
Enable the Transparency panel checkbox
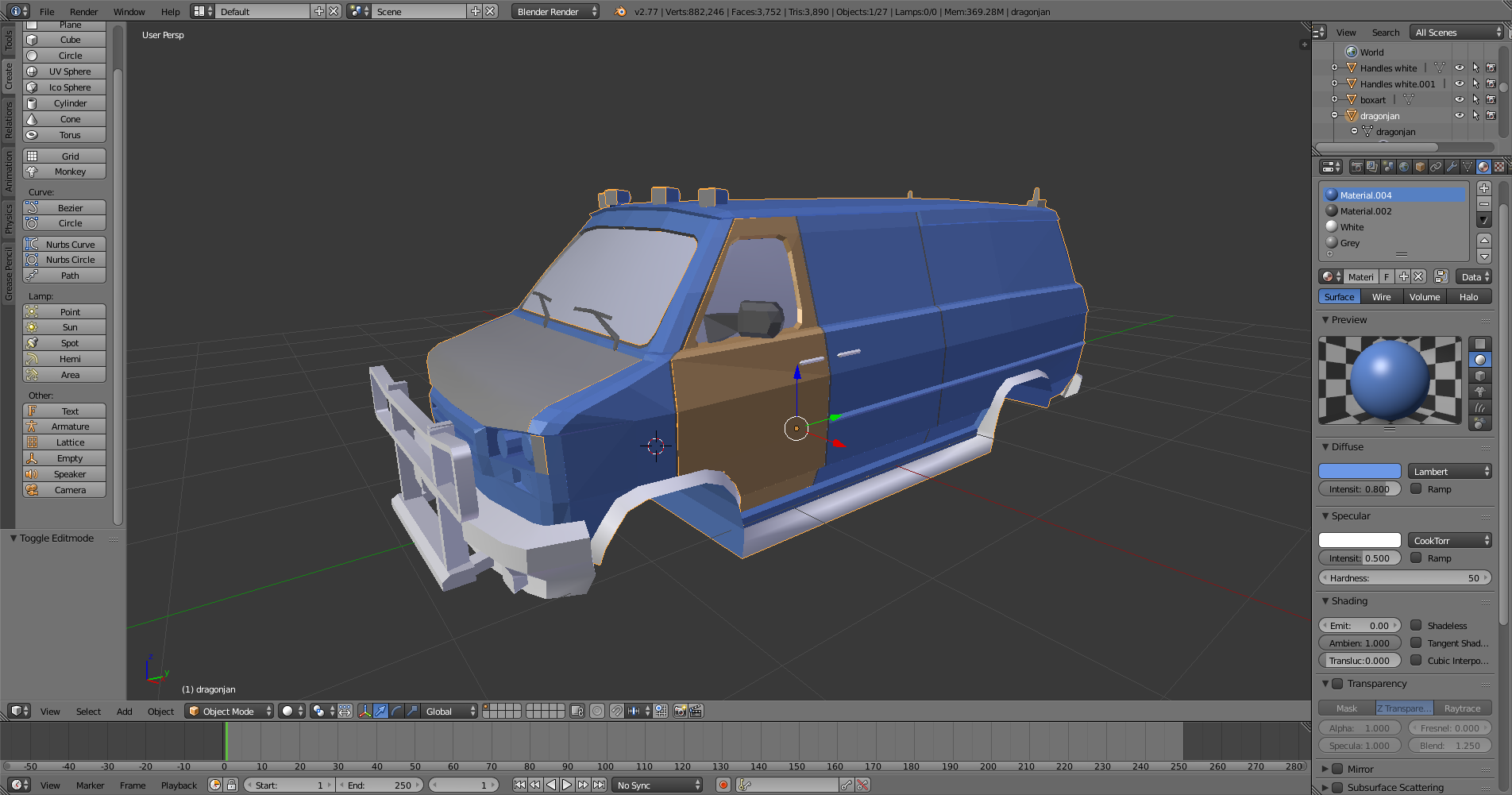[1337, 684]
